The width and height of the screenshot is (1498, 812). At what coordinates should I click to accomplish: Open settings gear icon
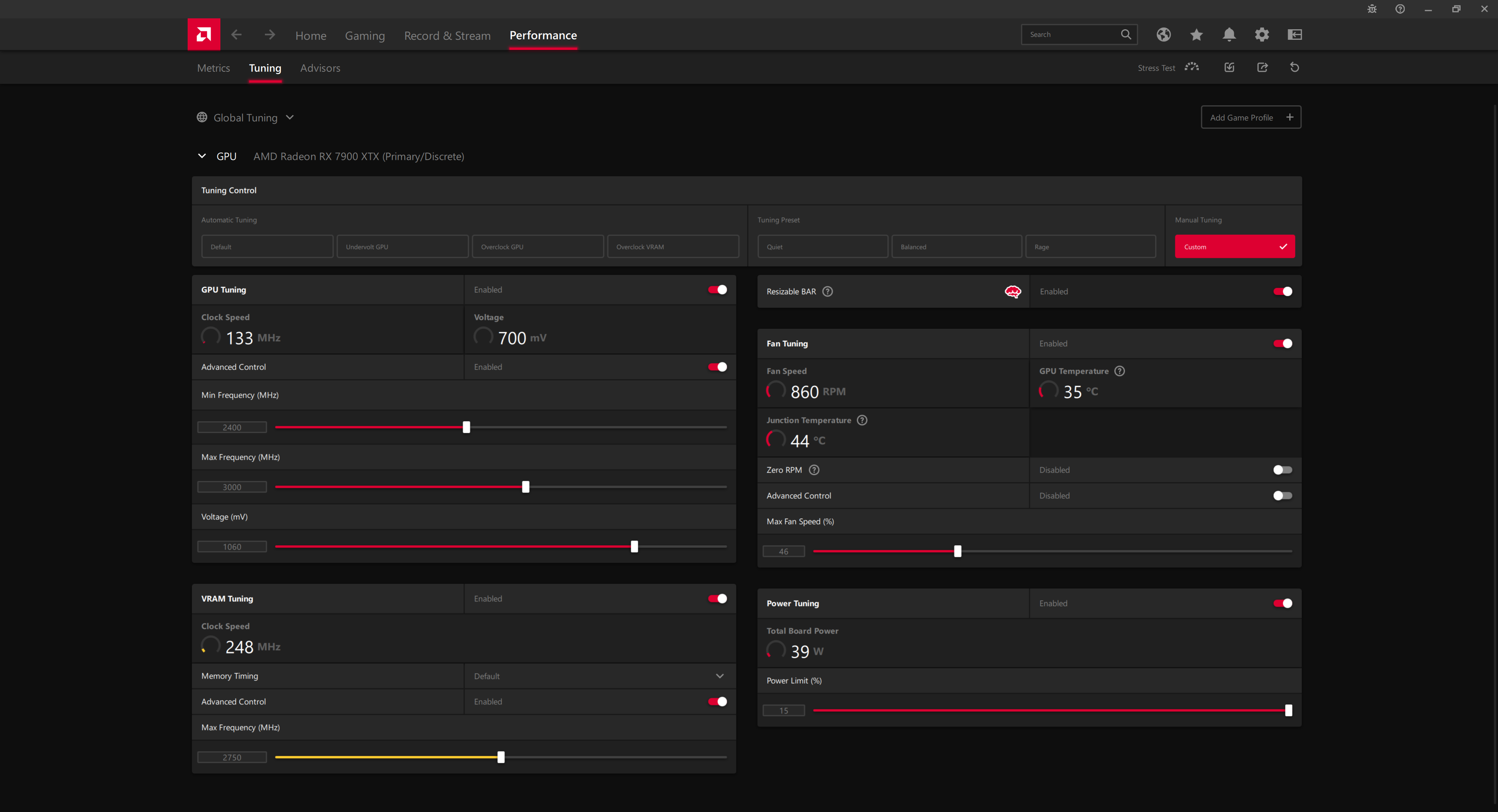[x=1261, y=34]
